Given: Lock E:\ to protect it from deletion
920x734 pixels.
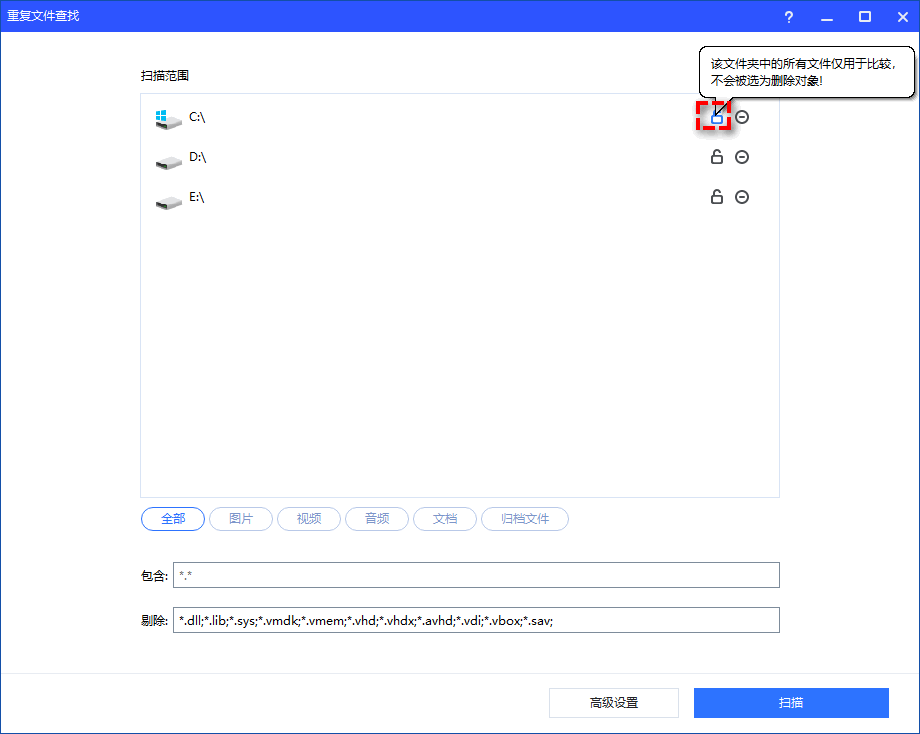Looking at the screenshot, I should (716, 196).
